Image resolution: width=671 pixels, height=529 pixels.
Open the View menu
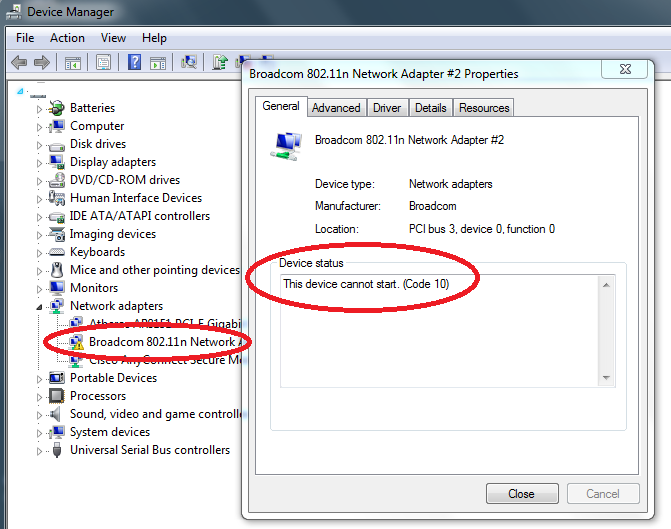(x=113, y=38)
